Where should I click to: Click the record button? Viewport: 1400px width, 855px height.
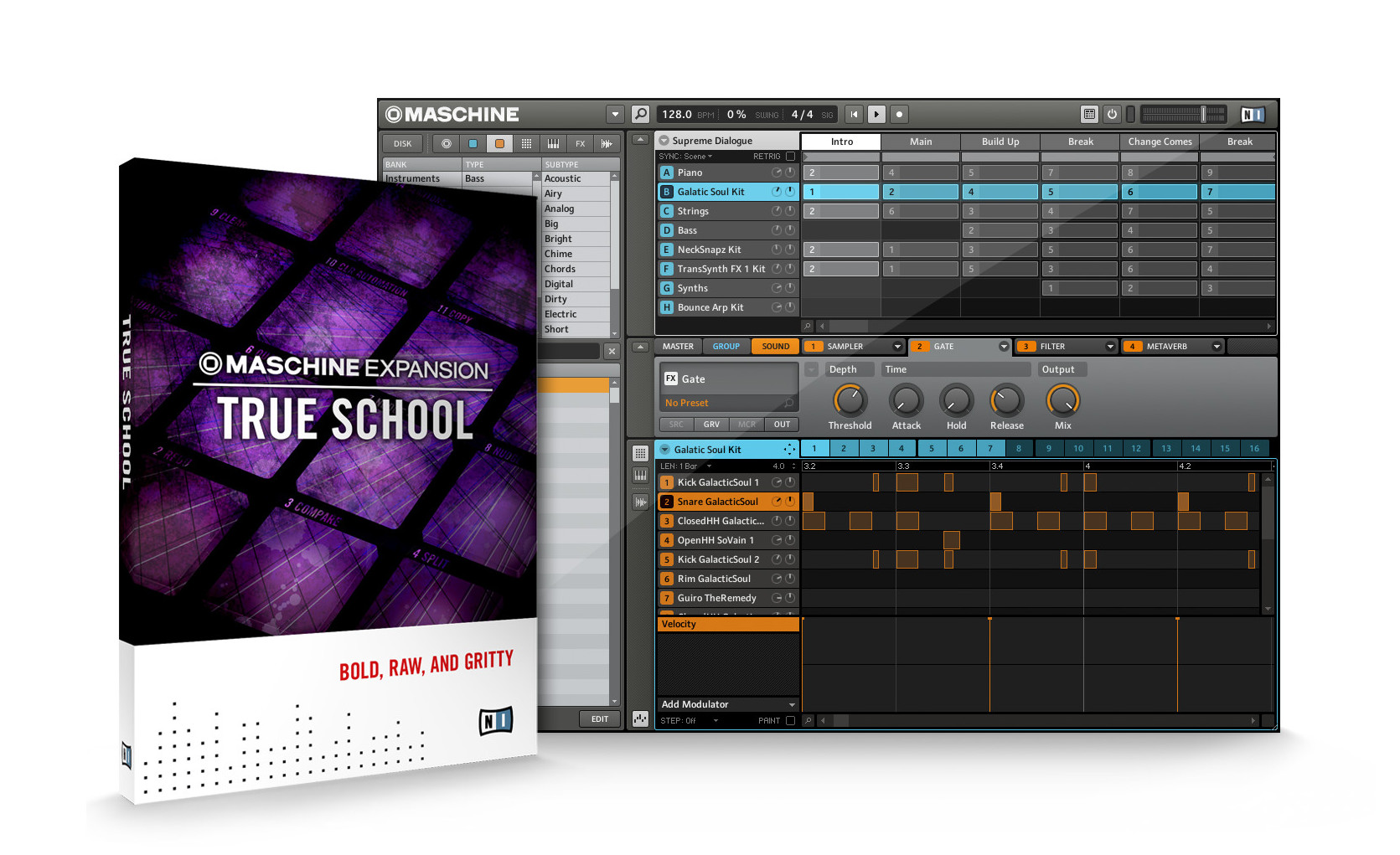(899, 114)
